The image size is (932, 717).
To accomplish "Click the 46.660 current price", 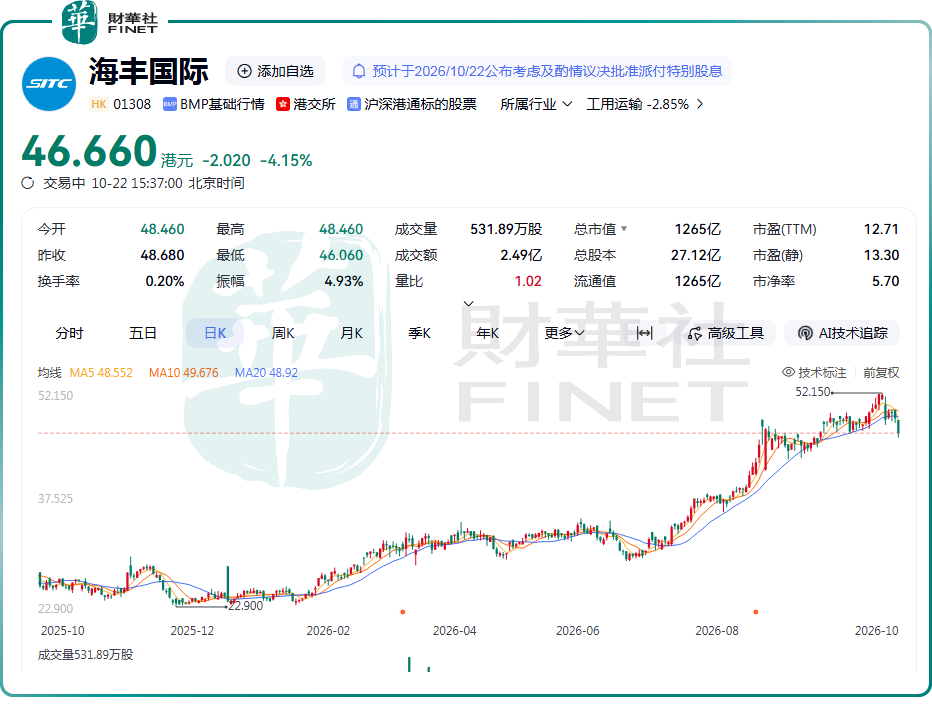I will (x=89, y=150).
